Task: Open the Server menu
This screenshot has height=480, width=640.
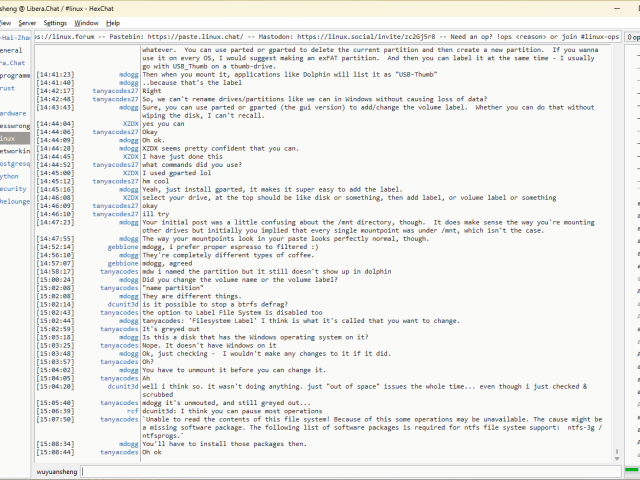Action: click(26, 22)
